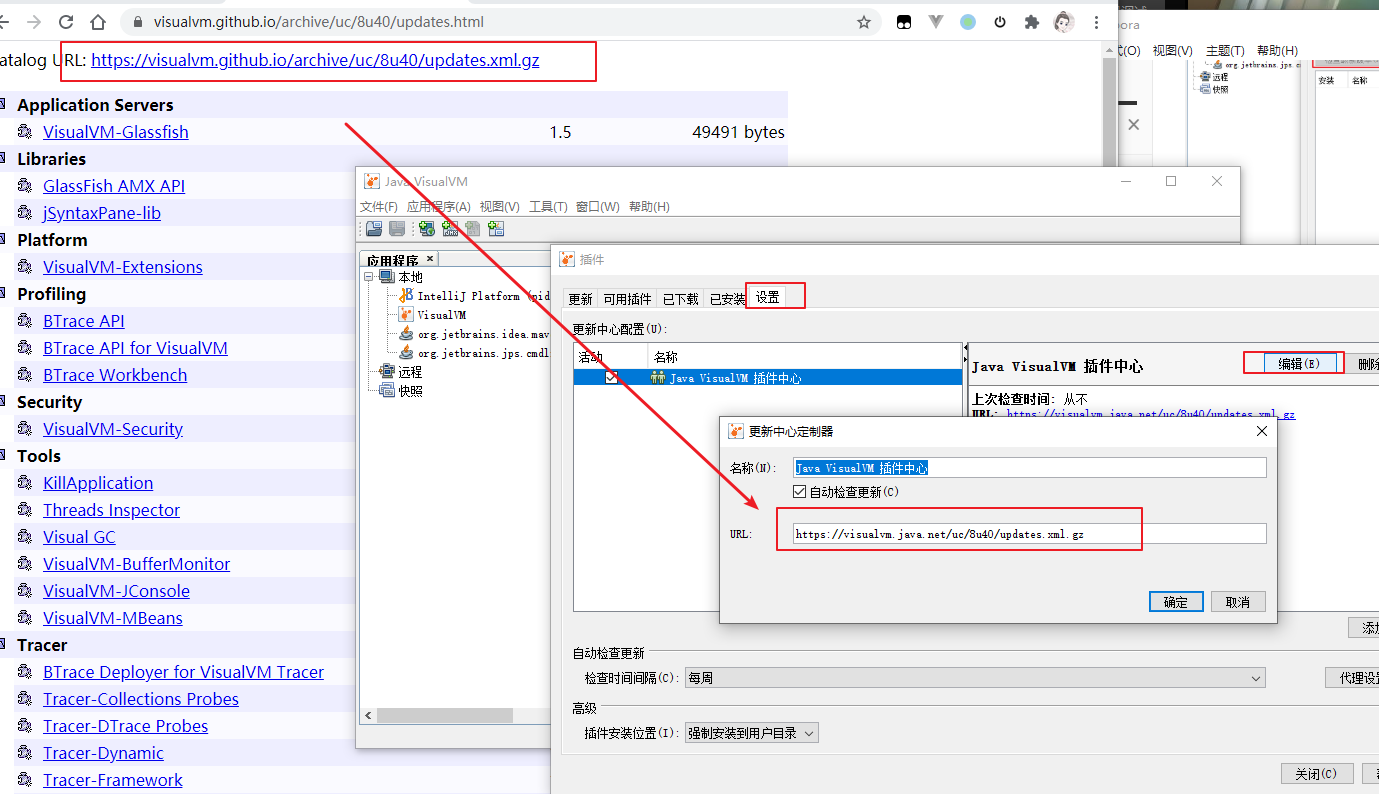Screen dimensions: 1379x794
Task: Open the 主题(T) menu in Typora window
Action: pyautogui.click(x=1225, y=51)
